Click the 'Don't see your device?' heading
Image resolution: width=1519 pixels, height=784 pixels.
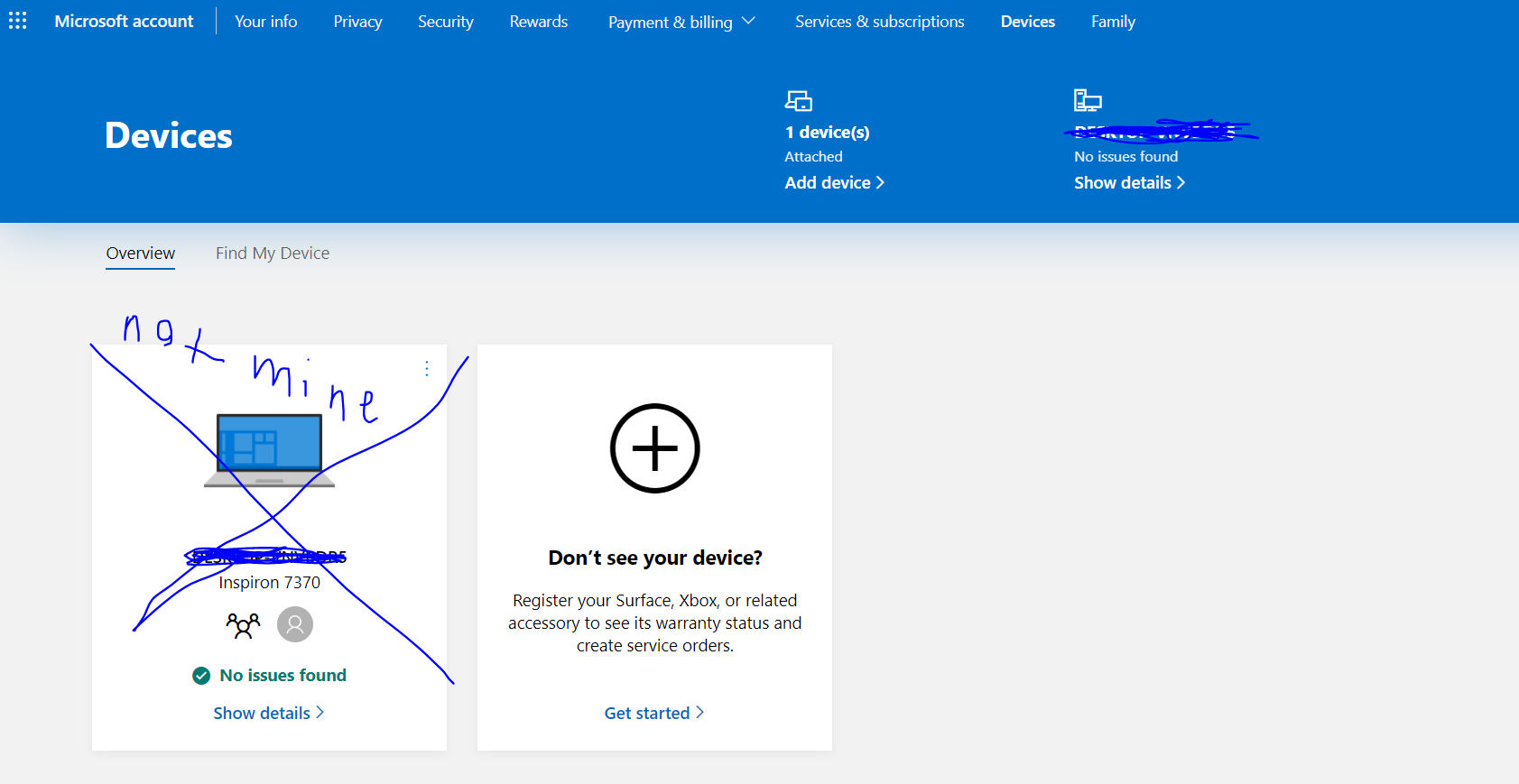pyautogui.click(x=655, y=558)
